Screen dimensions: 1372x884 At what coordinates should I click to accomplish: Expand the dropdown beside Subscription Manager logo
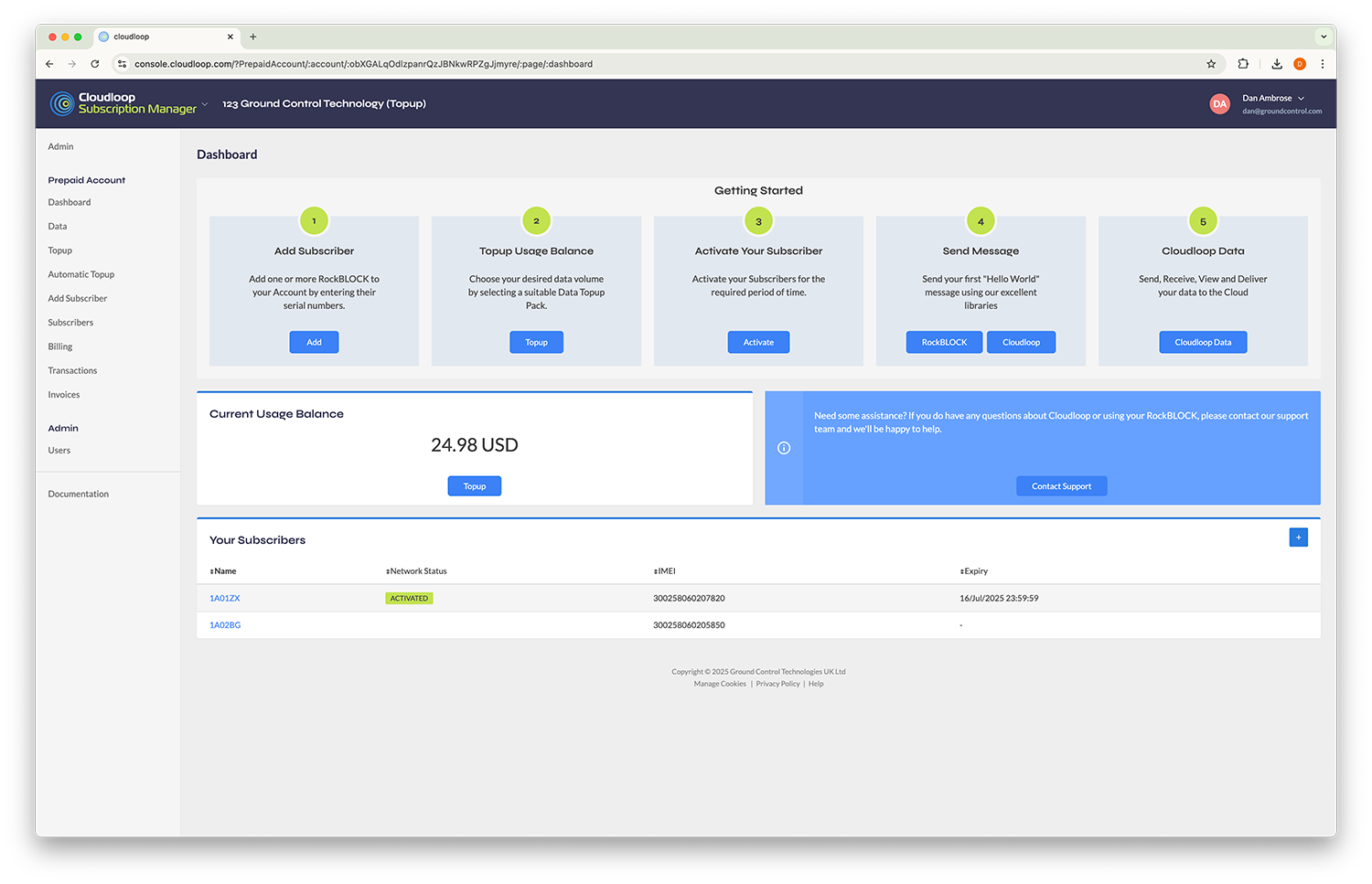pos(205,103)
